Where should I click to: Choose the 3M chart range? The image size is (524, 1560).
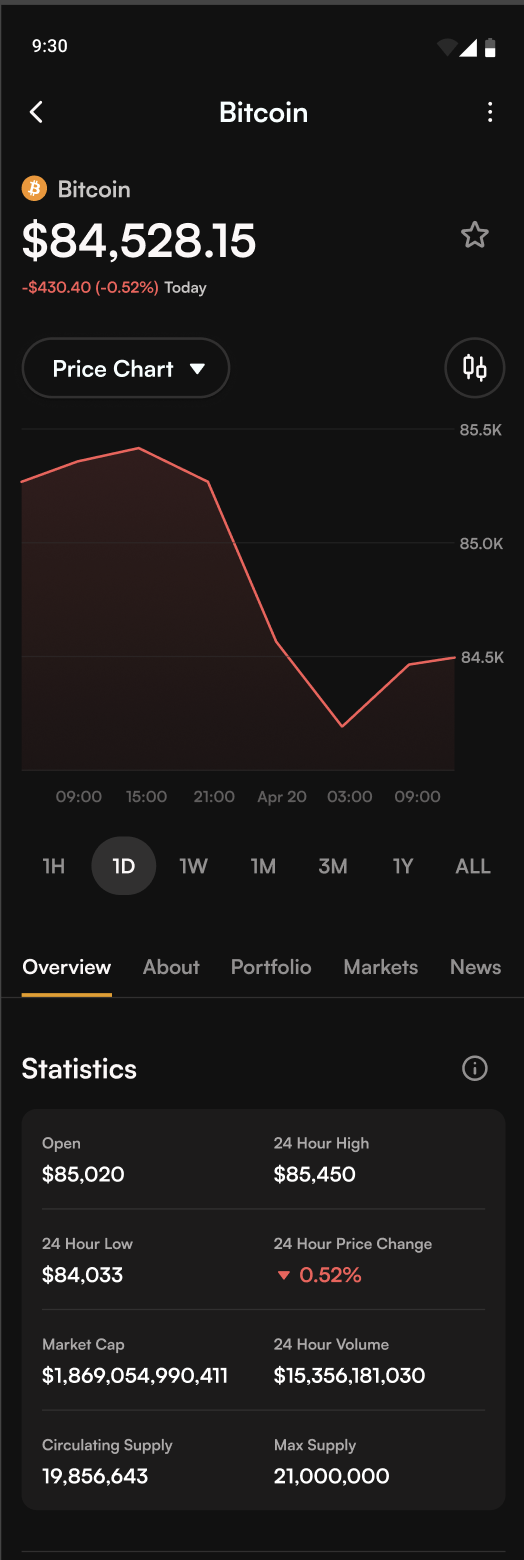[333, 866]
